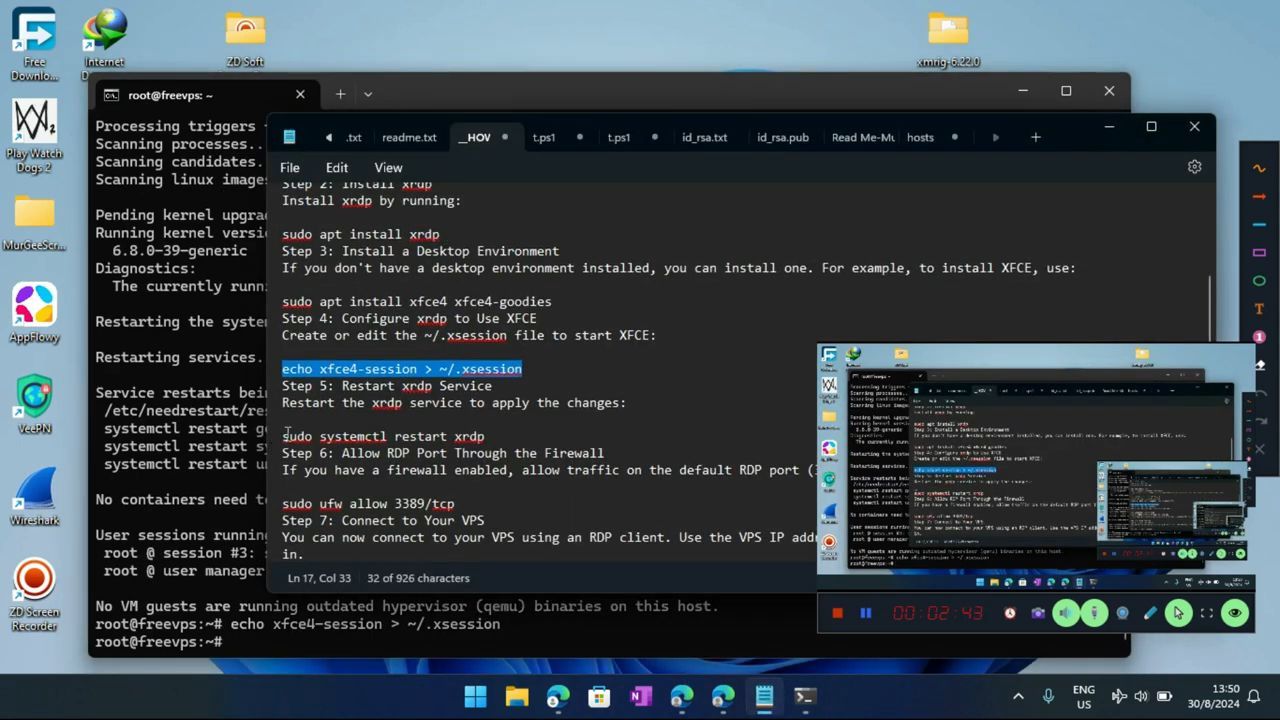Open the Edit menu in Notepad
1280x720 pixels.
tap(337, 167)
